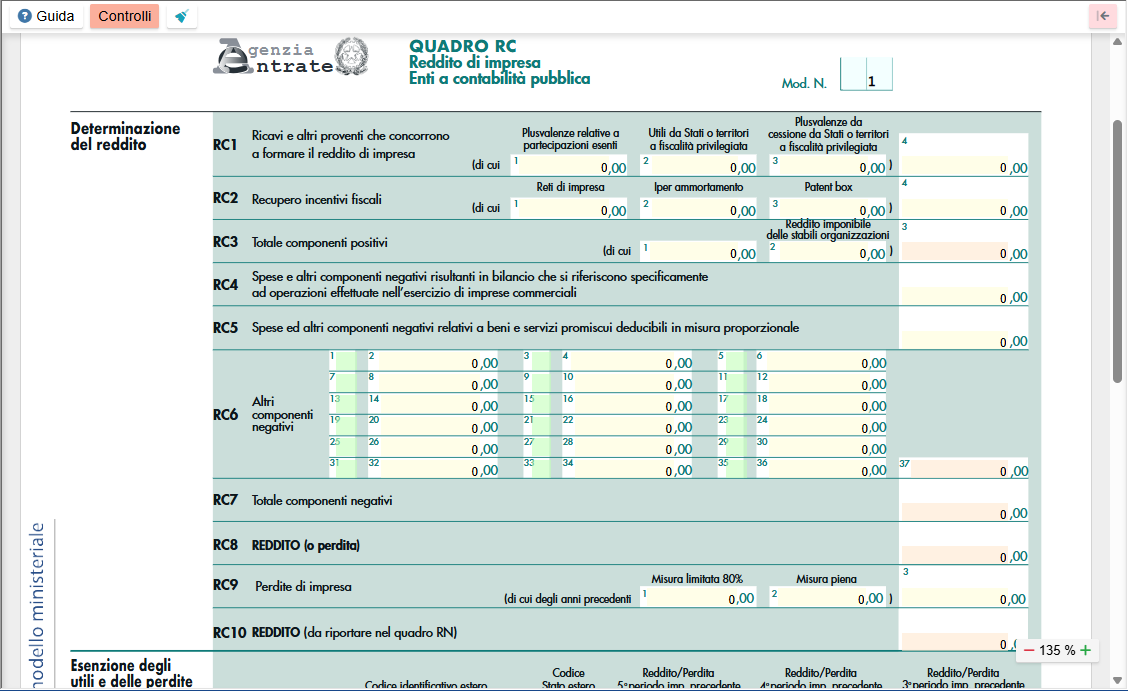Image resolution: width=1128 pixels, height=691 pixels.
Task: Click the RC5 amount field
Action: point(964,339)
